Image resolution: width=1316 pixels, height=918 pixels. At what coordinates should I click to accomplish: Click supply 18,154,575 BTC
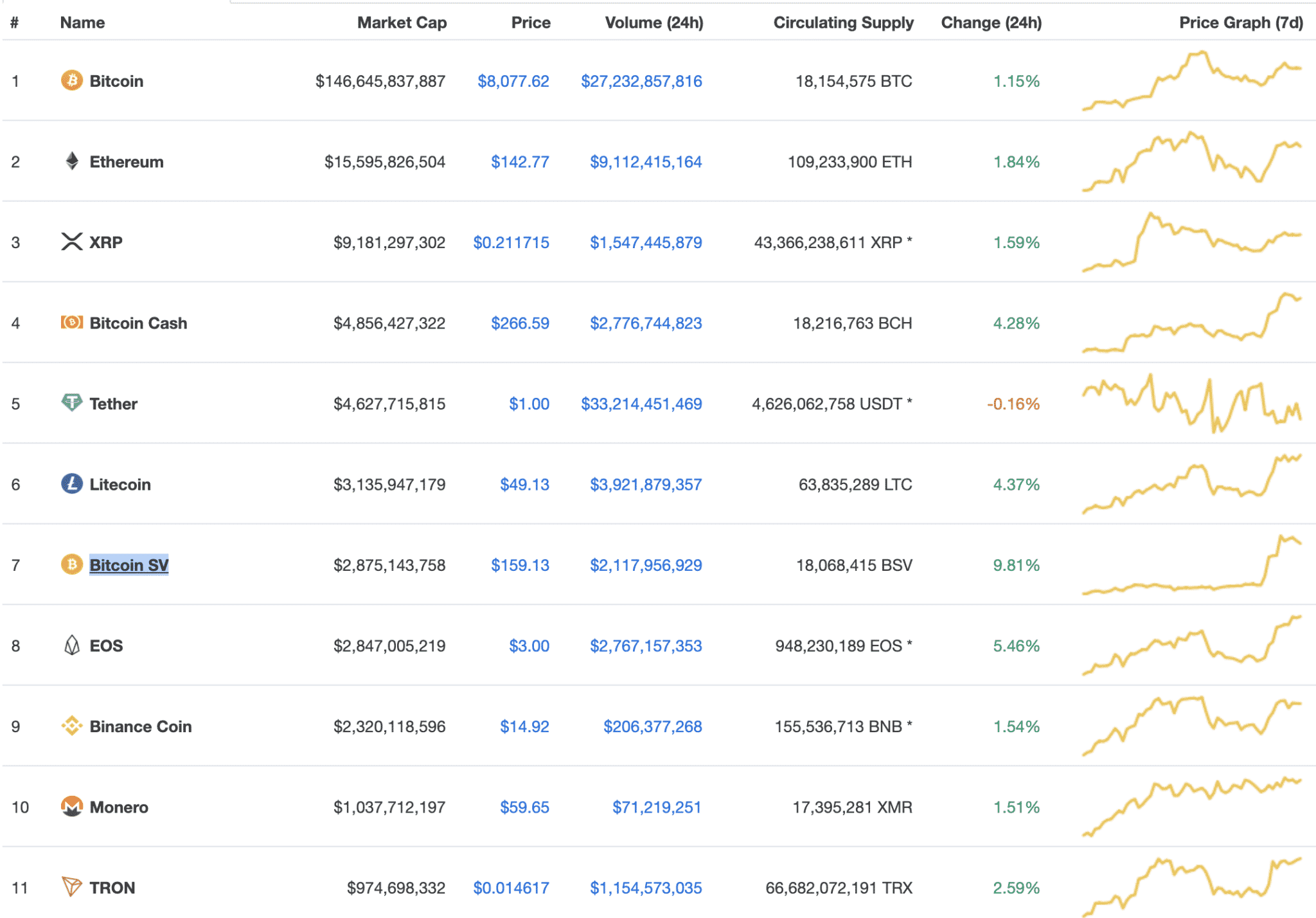[x=854, y=81]
